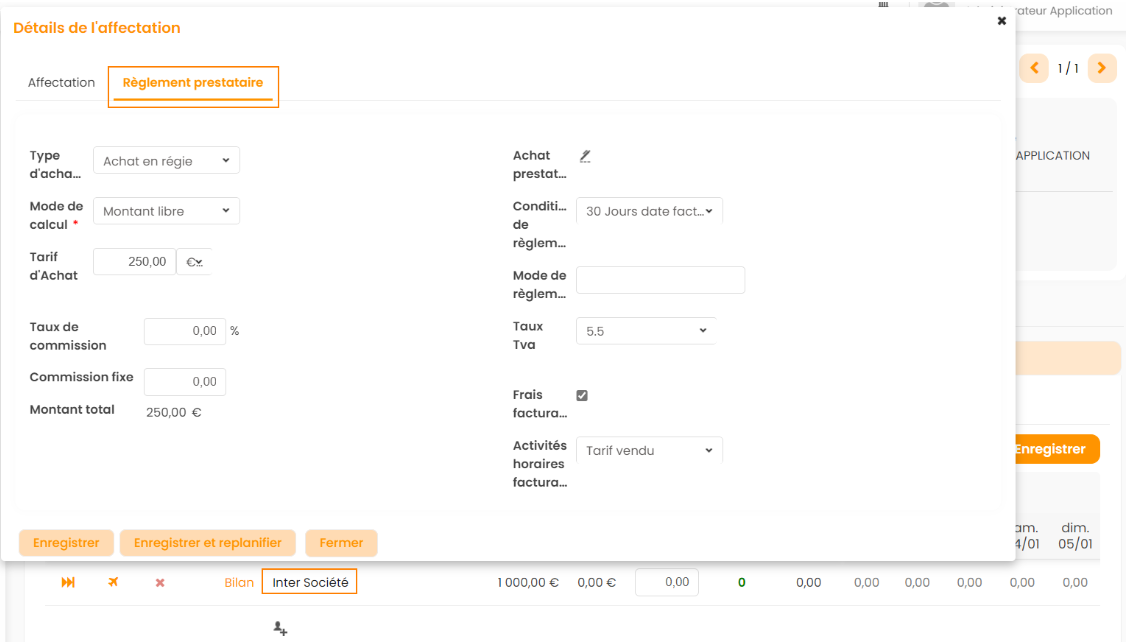Switch to the Affectation tab
Image resolution: width=1126 pixels, height=644 pixels.
tap(61, 83)
